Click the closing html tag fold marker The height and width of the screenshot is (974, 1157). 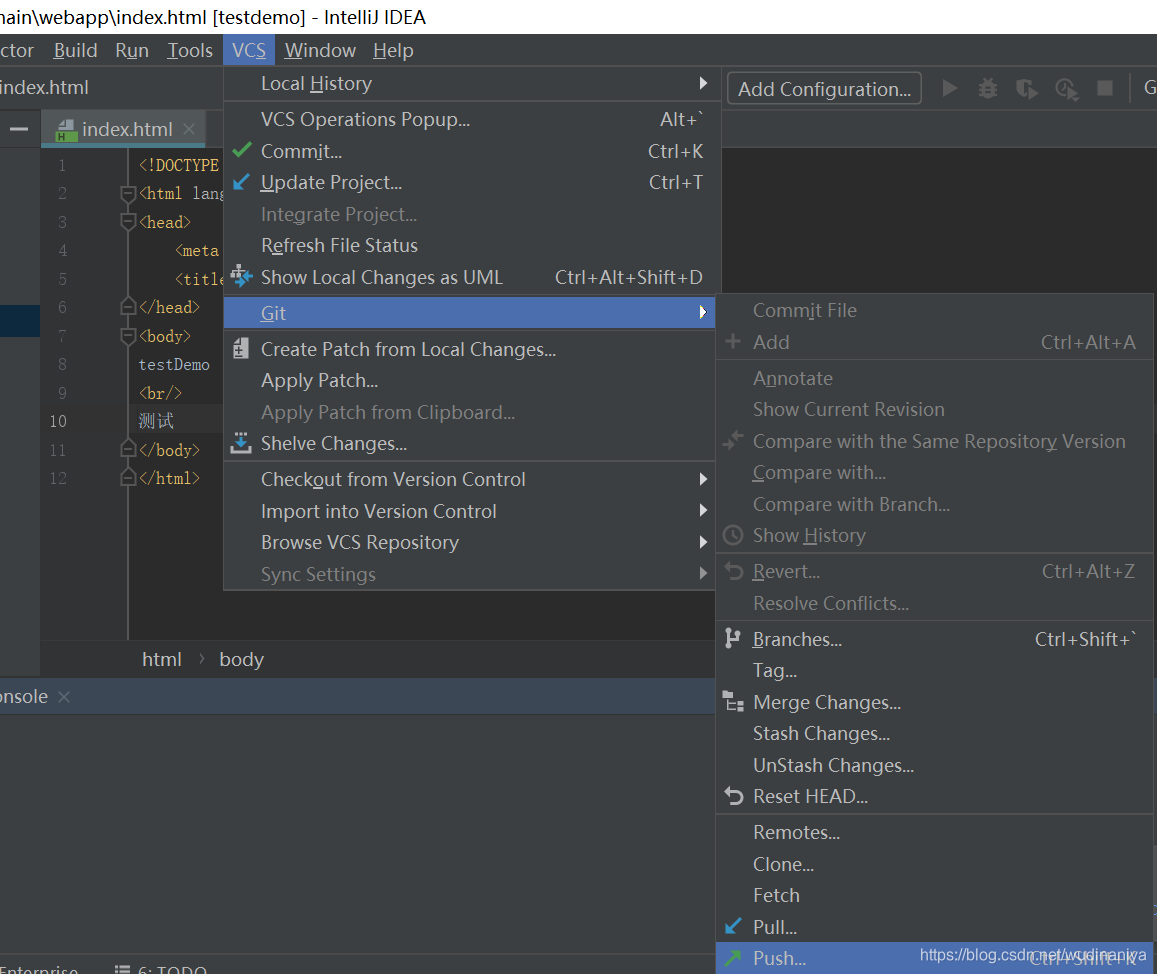[x=128, y=478]
